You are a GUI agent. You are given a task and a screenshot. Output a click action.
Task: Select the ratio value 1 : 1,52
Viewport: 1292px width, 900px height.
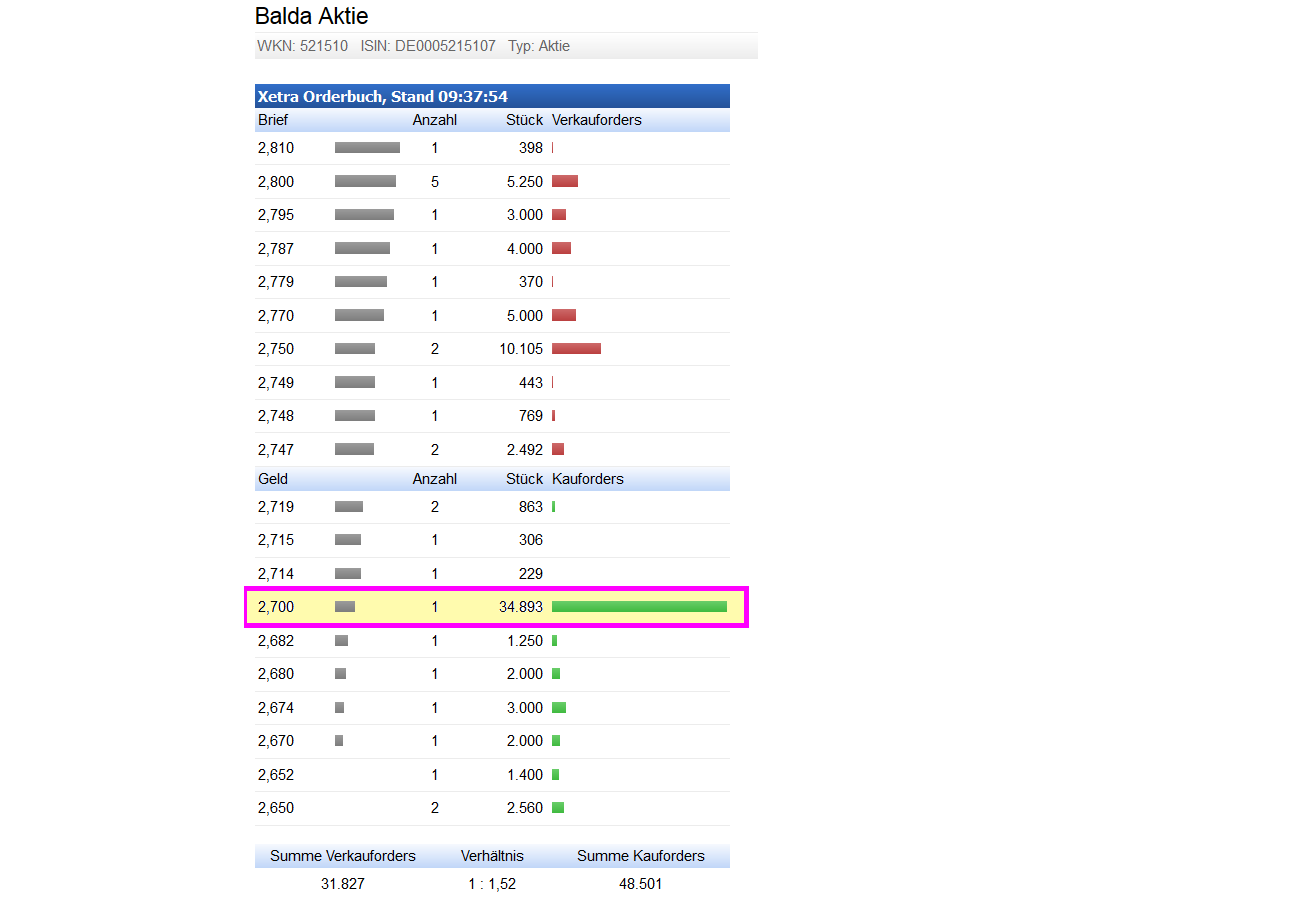tap(492, 884)
